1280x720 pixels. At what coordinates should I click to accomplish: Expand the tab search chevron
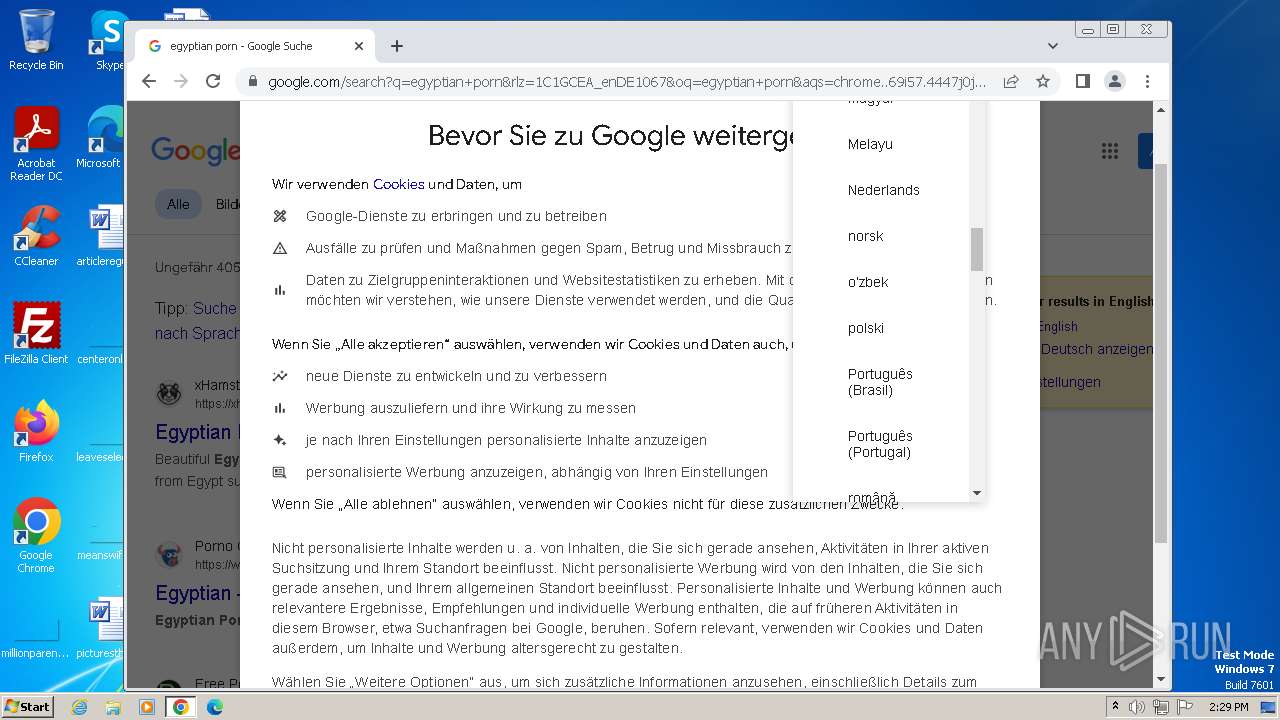tap(1053, 46)
